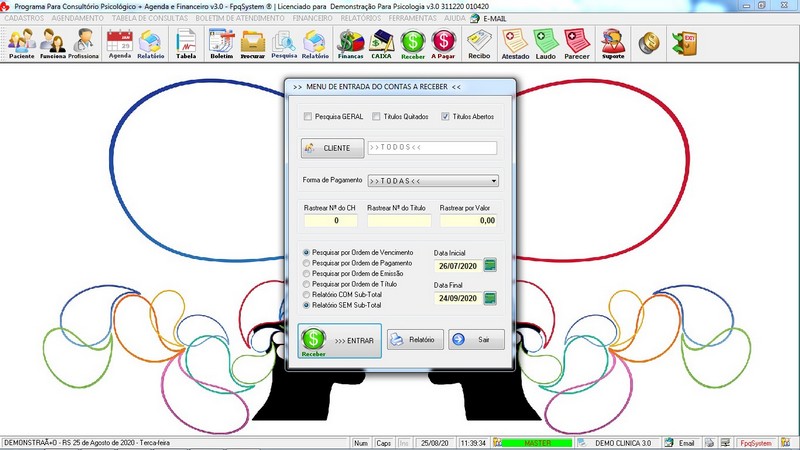Viewport: 800px width, 450px height.
Task: Click the Caps status bar indicator
Action: point(383,443)
